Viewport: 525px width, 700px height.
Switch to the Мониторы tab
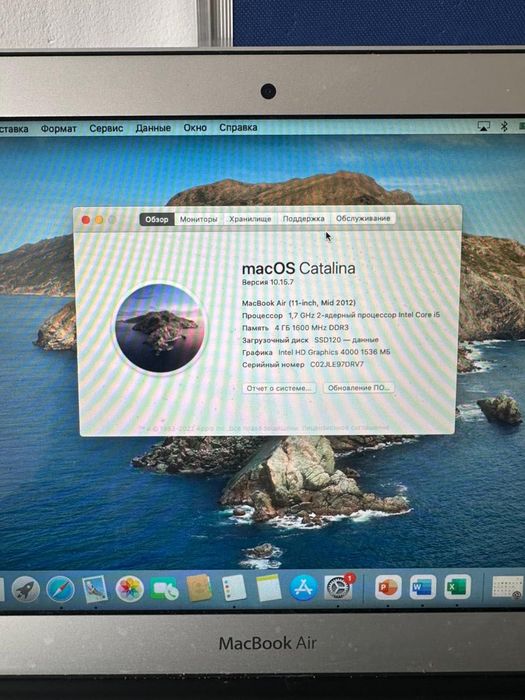click(x=199, y=219)
